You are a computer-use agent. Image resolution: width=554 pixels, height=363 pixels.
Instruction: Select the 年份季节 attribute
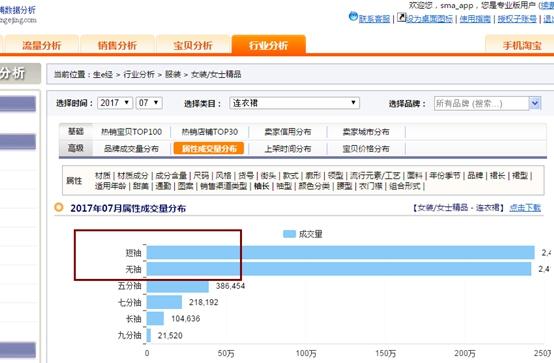[x=444, y=175]
